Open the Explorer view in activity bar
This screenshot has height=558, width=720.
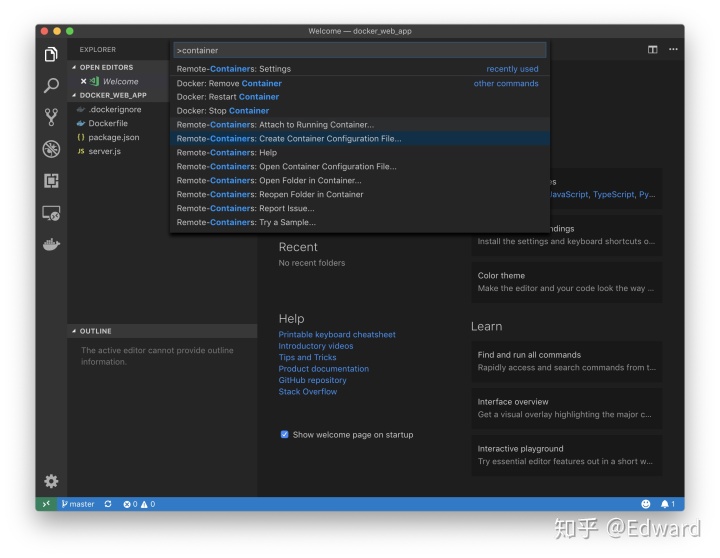point(51,54)
